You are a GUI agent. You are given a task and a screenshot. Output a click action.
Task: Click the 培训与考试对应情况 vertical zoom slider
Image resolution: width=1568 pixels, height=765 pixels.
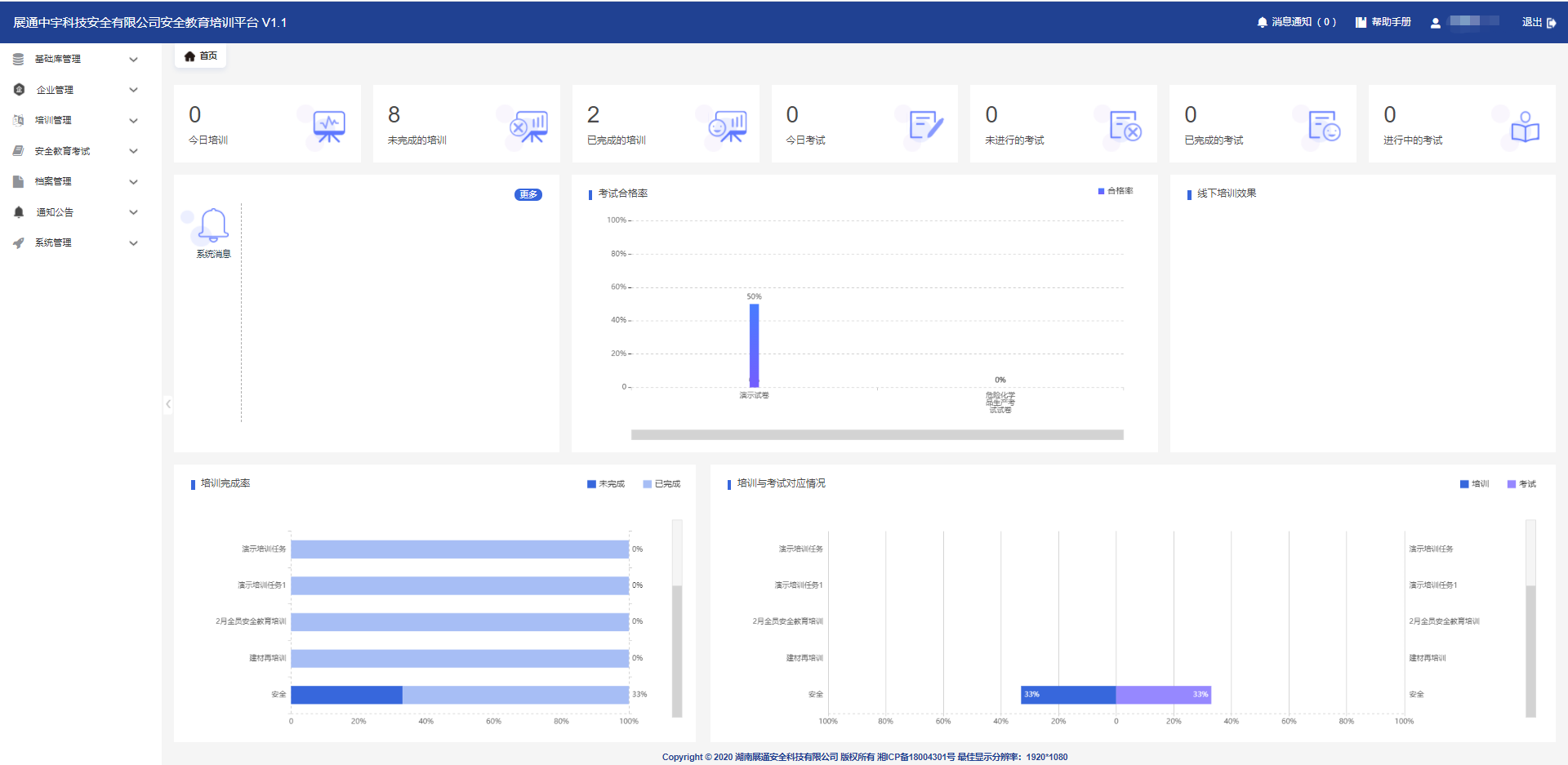click(1530, 619)
